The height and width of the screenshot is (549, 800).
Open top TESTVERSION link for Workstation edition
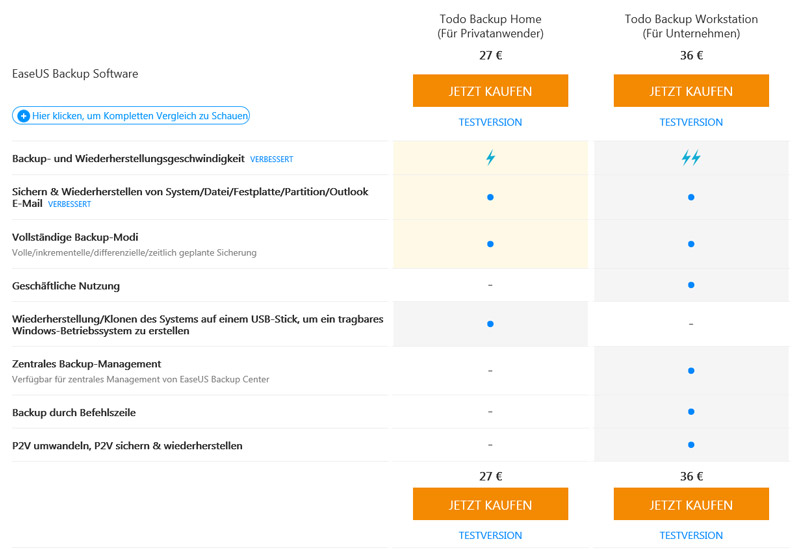[x=691, y=122]
